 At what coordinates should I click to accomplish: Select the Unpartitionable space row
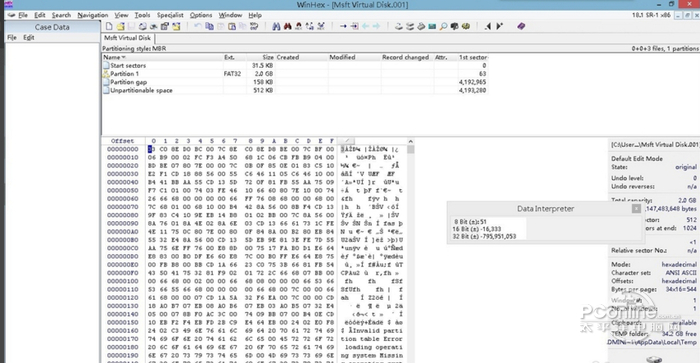[295, 90]
